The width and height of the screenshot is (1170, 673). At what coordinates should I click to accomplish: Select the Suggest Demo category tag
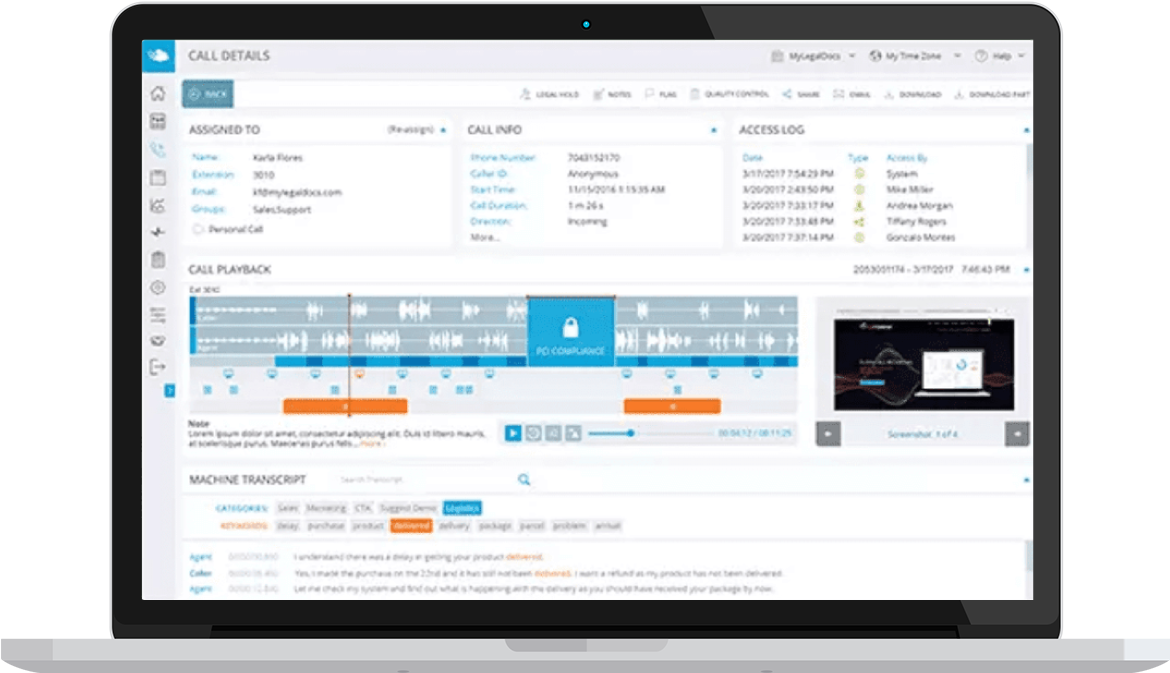click(x=409, y=508)
